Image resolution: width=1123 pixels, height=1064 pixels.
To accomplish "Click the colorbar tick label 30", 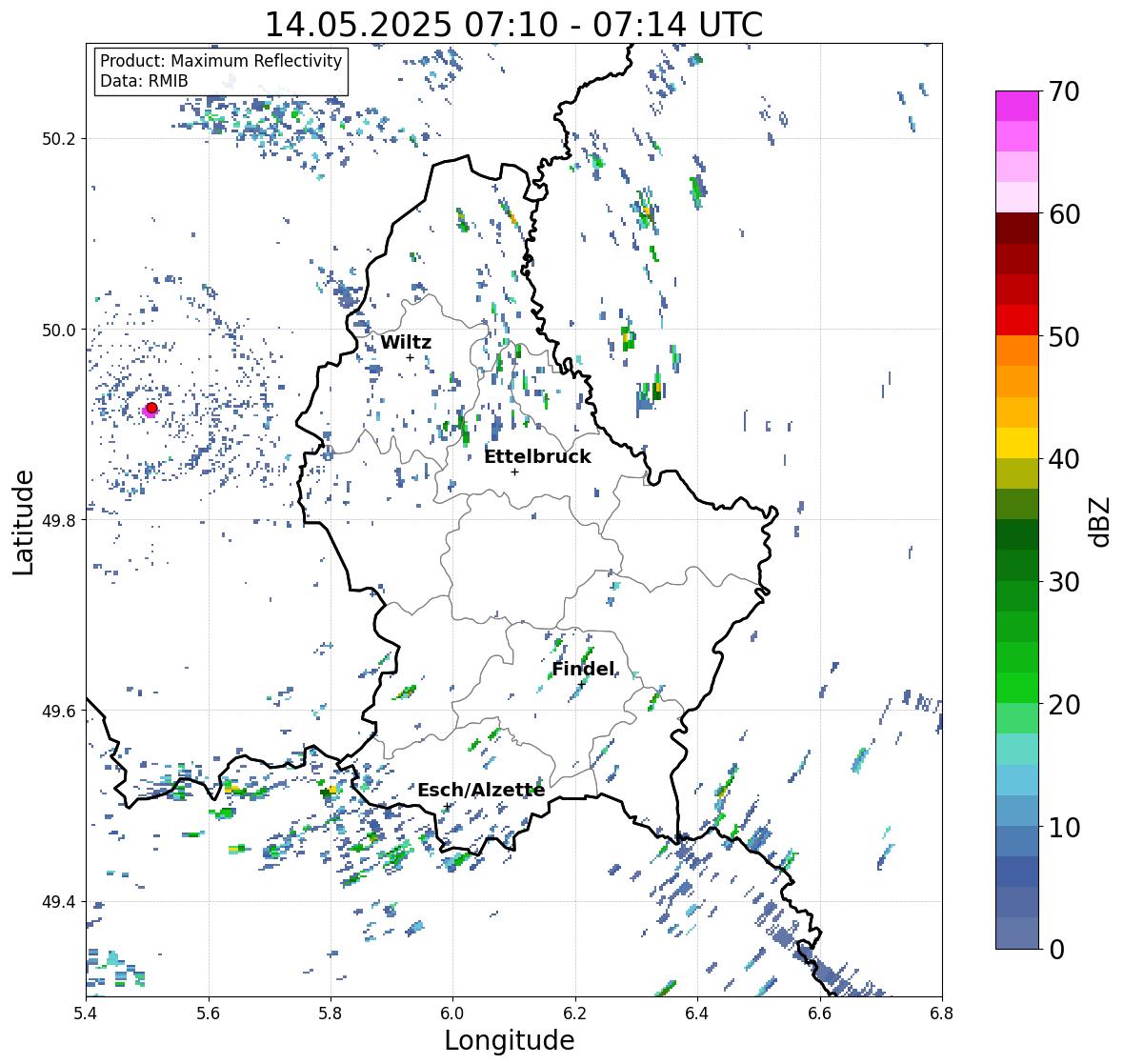I will pyautogui.click(x=1064, y=582).
